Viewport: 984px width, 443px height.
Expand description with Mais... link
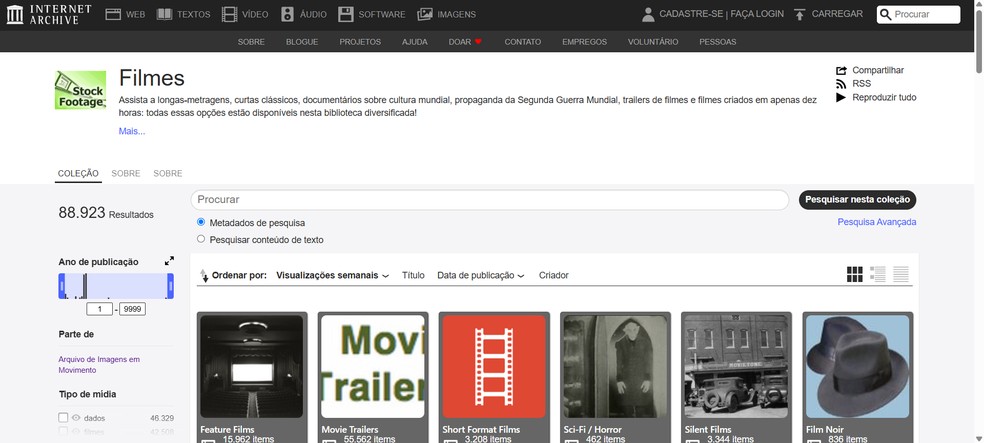coord(132,131)
